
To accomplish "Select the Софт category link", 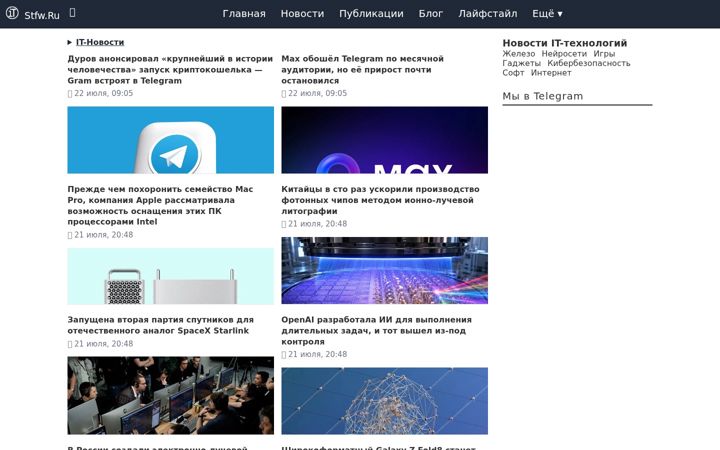I will pyautogui.click(x=513, y=73).
